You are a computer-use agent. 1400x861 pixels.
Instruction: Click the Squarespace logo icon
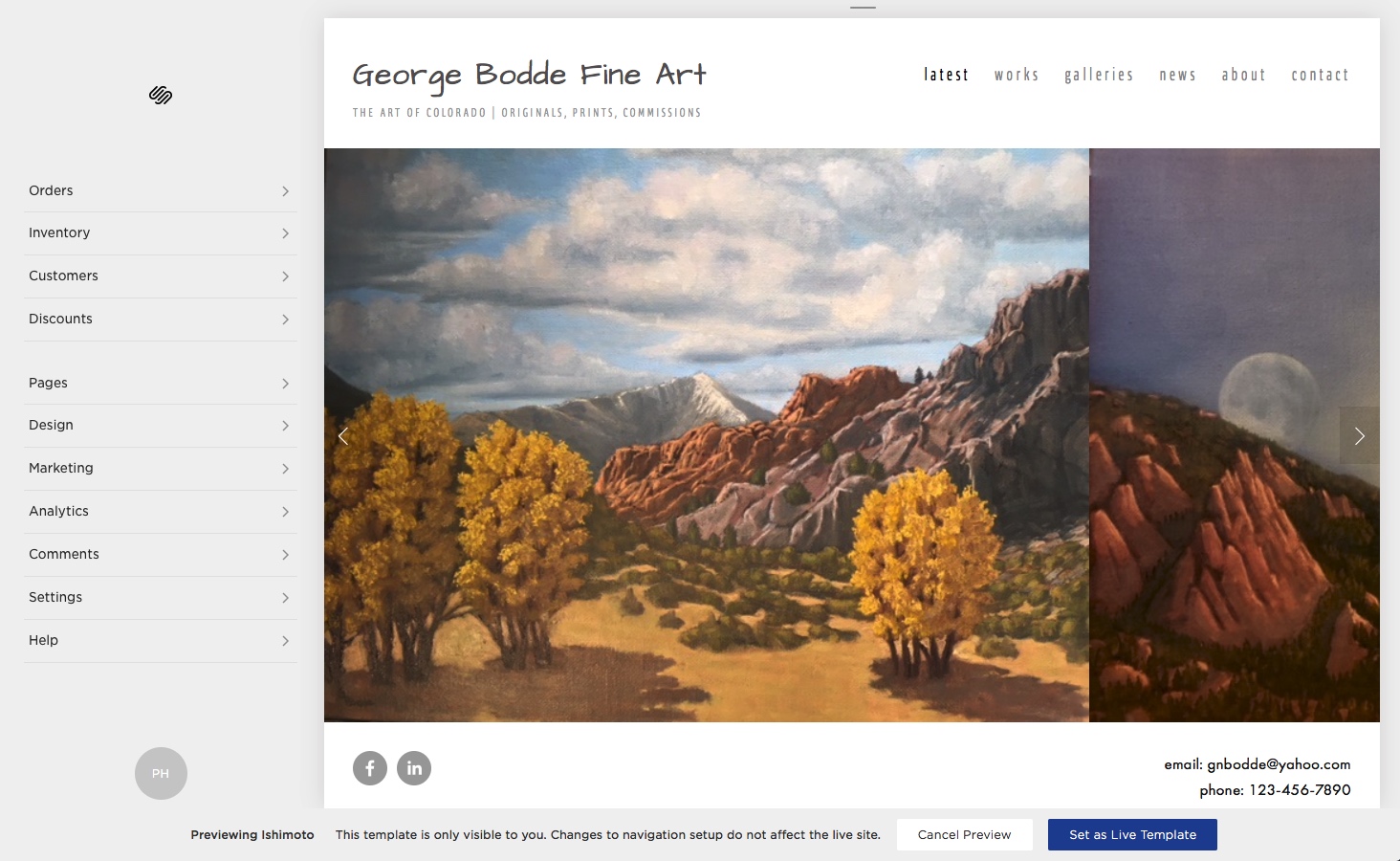click(161, 95)
